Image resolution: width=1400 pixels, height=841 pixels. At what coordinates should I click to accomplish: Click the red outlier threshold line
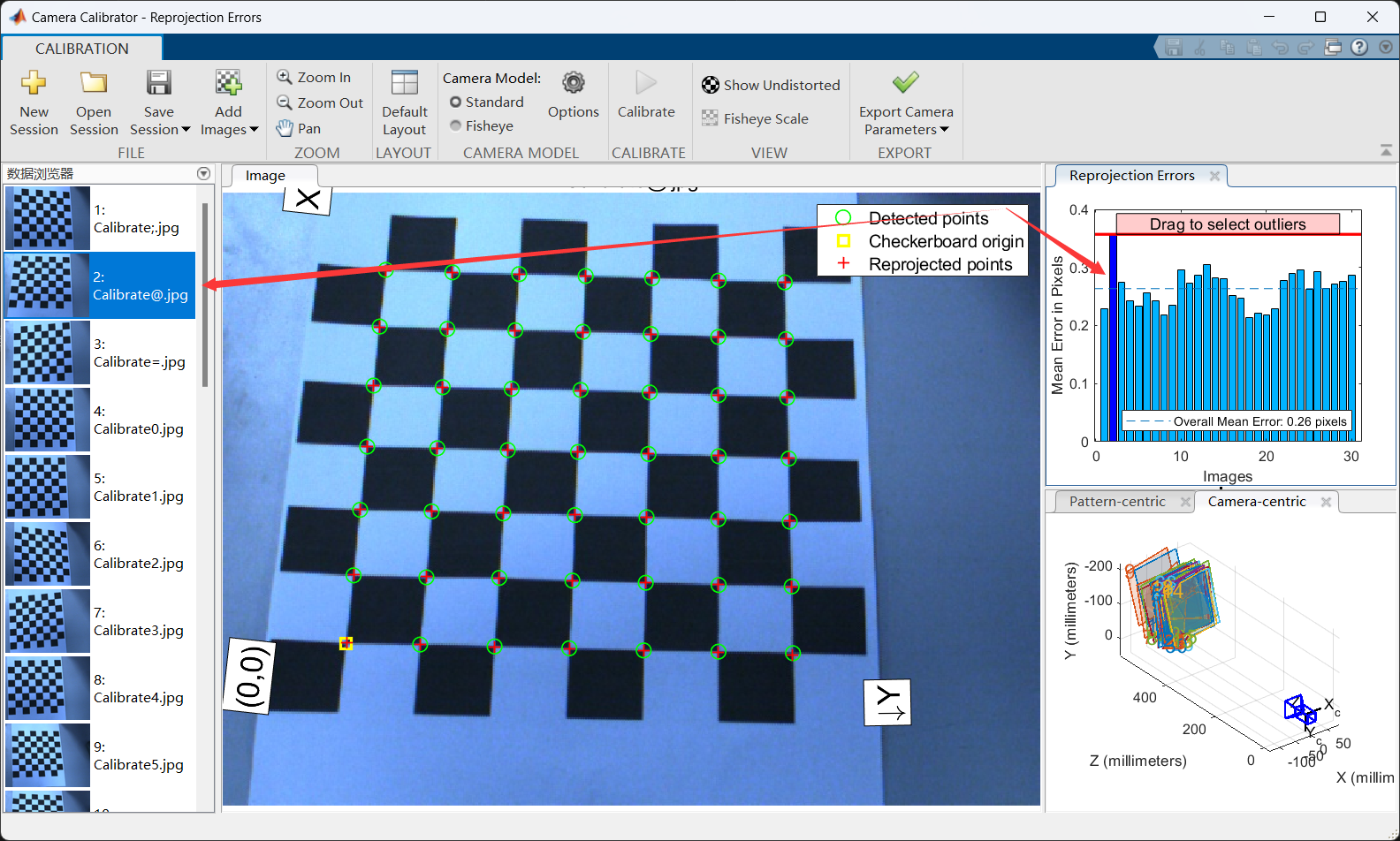[x=1228, y=234]
